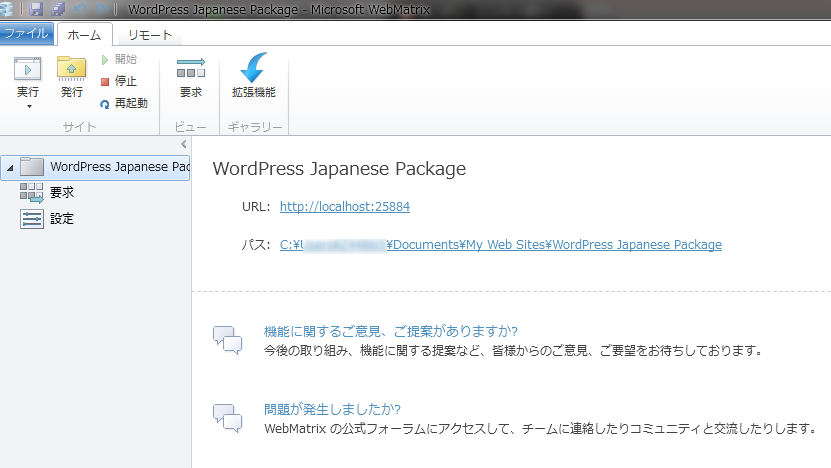Screen dimensions: 831x468
Task: Open the feedback link 機能に関するご意見
Action: [391, 332]
